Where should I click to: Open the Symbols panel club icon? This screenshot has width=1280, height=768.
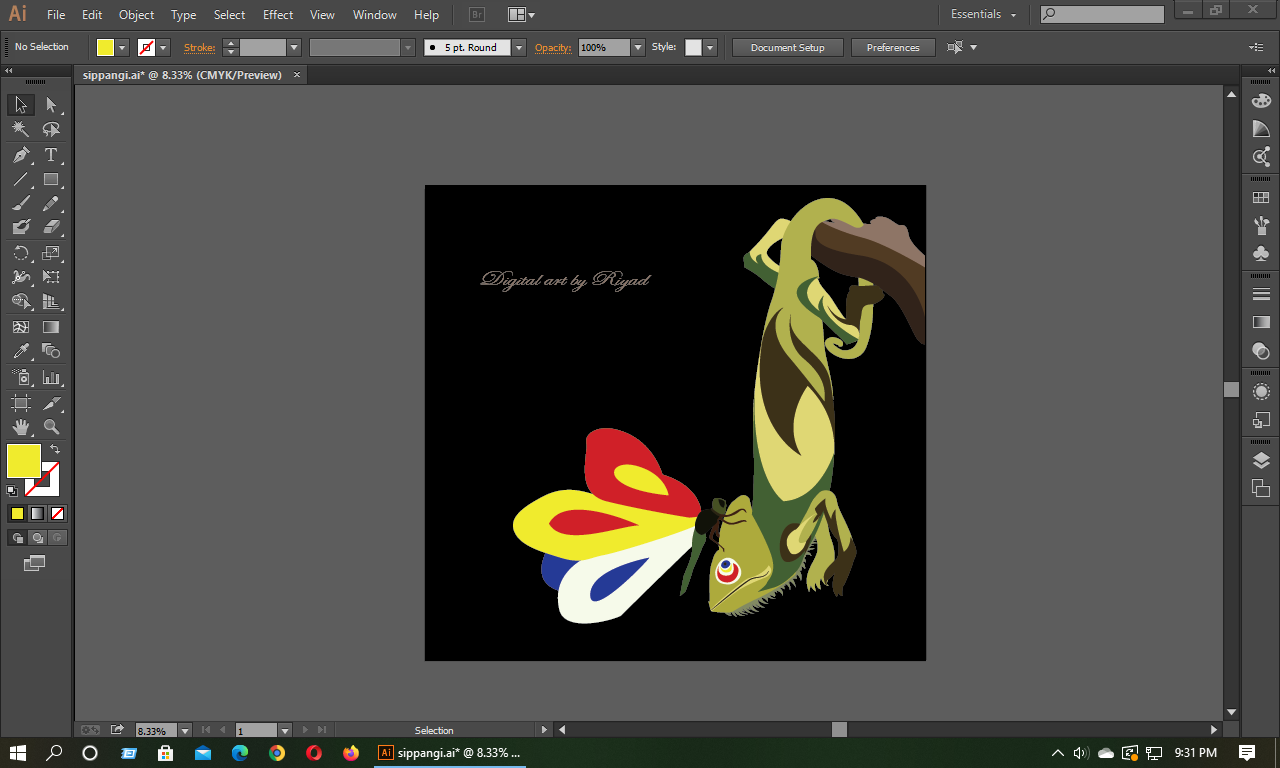1261,254
